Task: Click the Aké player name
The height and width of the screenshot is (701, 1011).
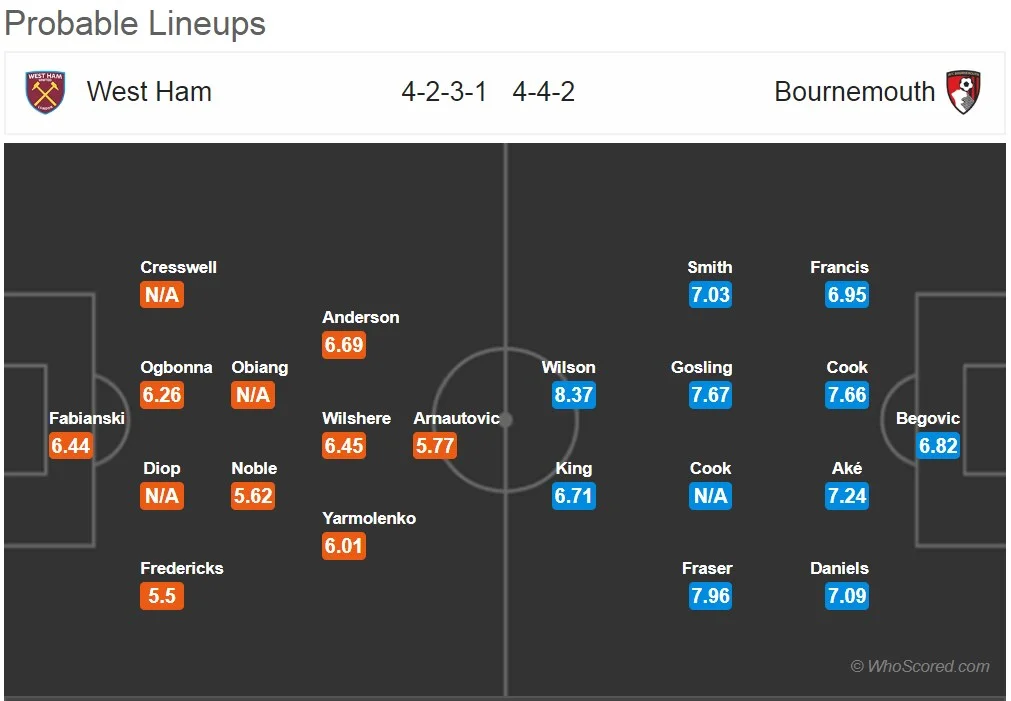Action: click(x=846, y=469)
